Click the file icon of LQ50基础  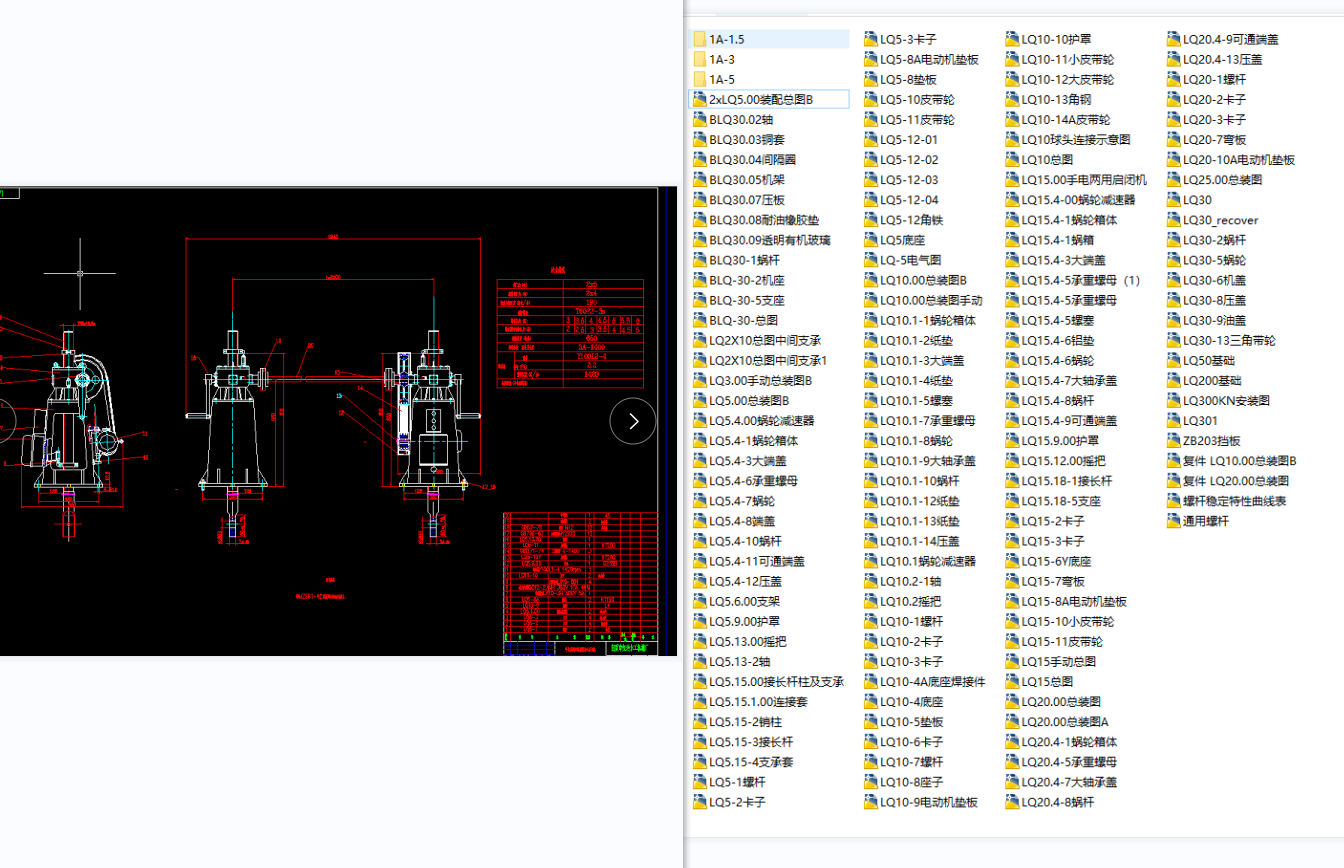tap(1175, 360)
